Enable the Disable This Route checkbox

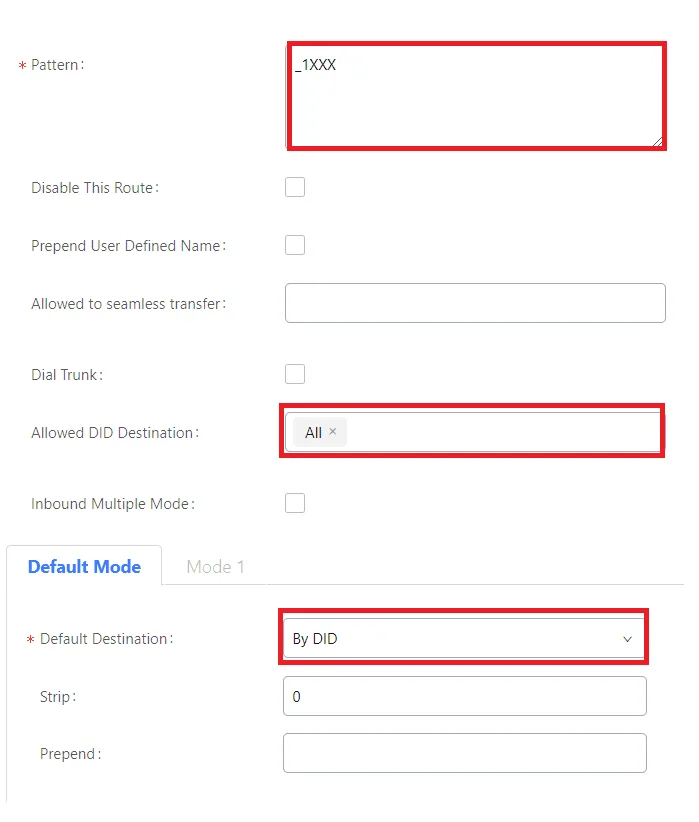295,187
